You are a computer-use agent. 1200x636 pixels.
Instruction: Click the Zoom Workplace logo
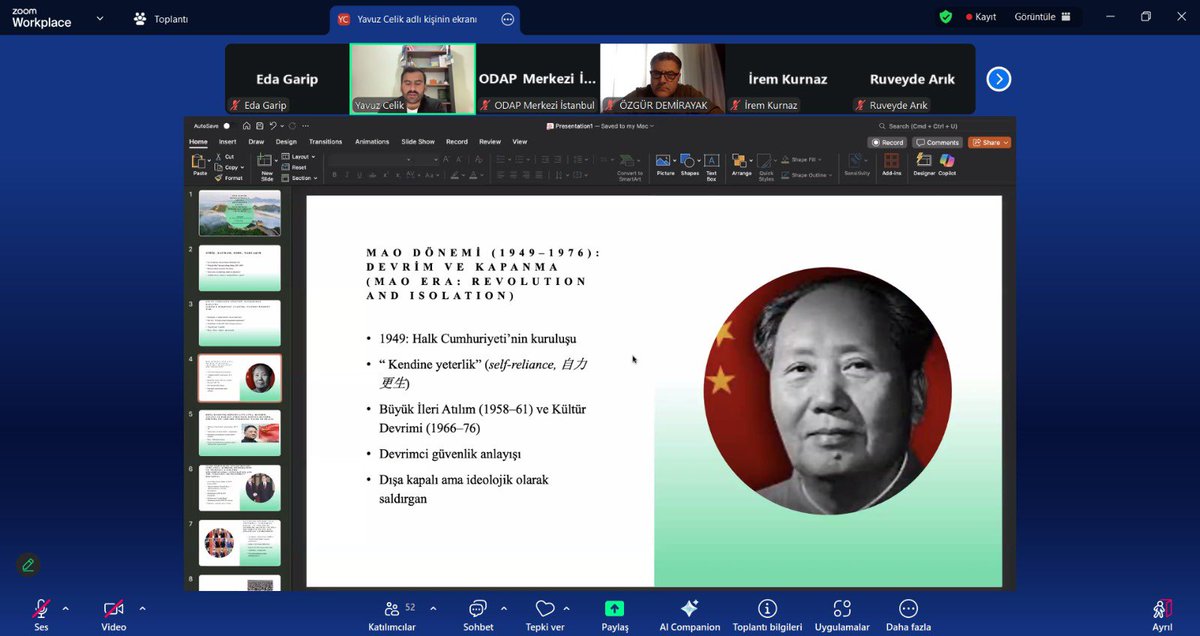[x=42, y=17]
